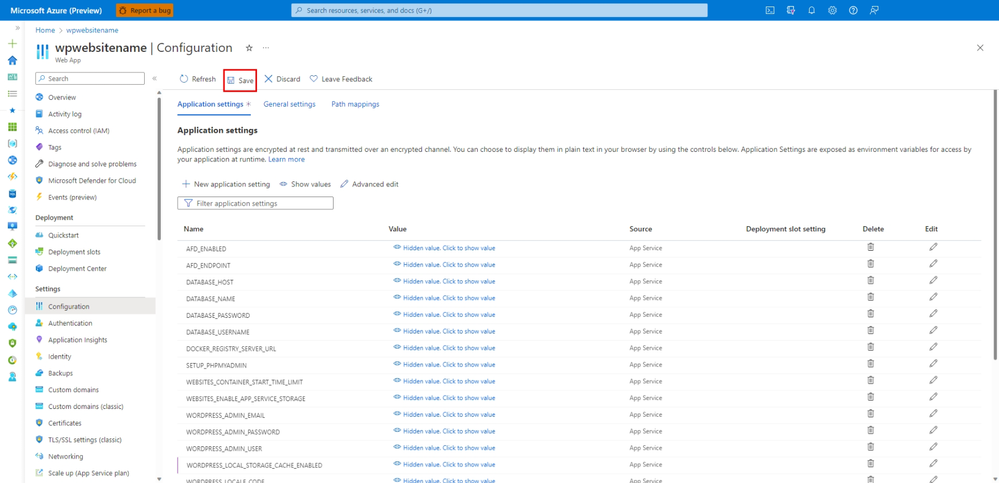Screen dimensions: 999x483
Task: Reveal hidden value for WORDPRESS_ADMIN_EMAIL
Action: pos(444,414)
